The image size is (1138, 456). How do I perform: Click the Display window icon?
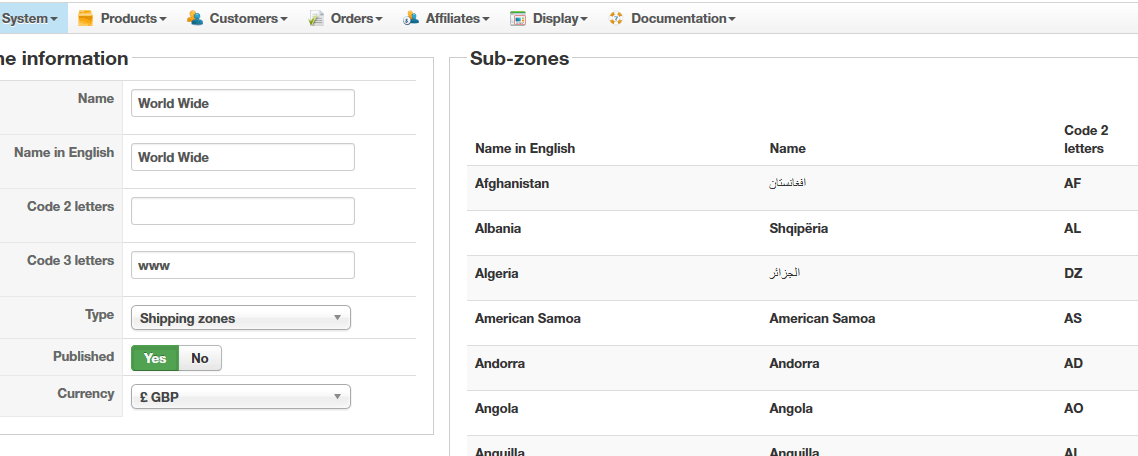[x=518, y=18]
